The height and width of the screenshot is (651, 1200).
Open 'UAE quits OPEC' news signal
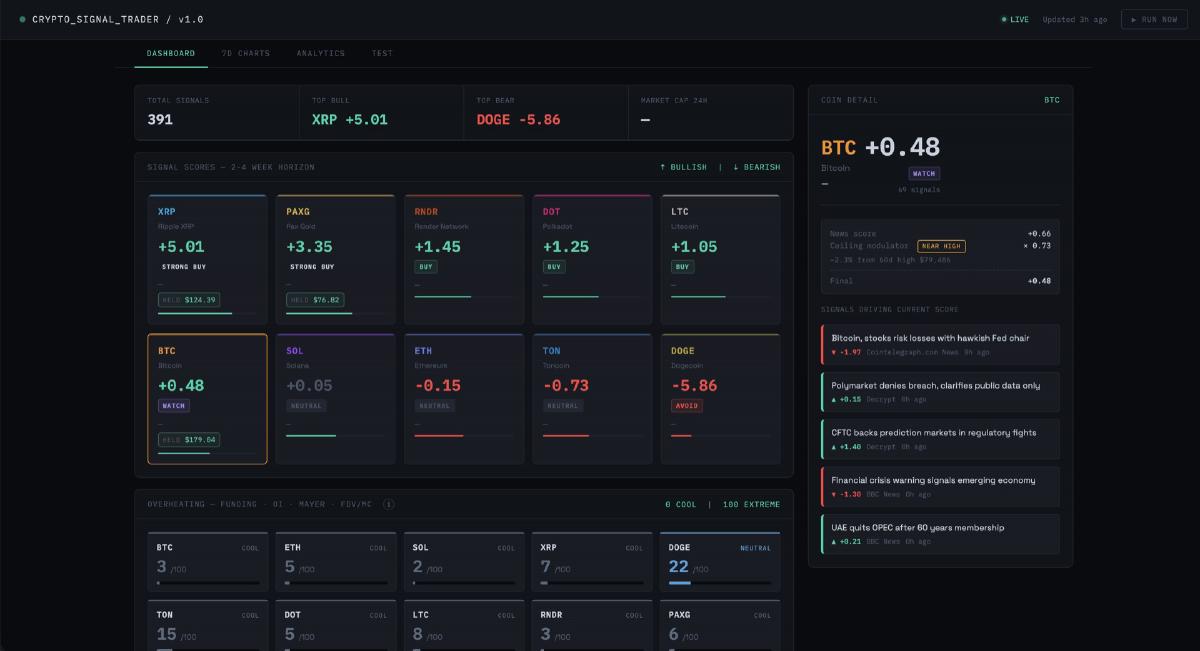point(940,534)
